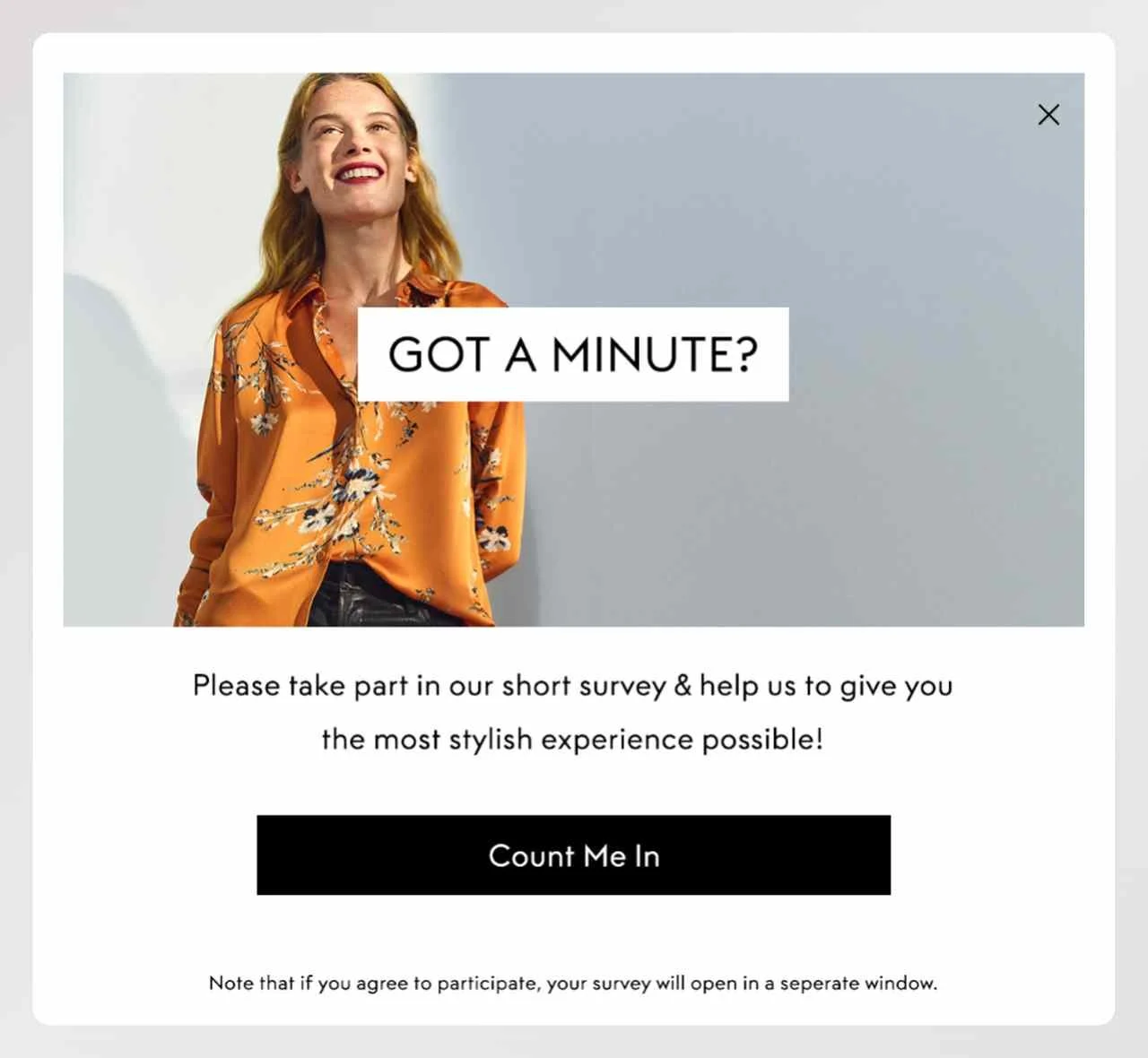This screenshot has height=1058, width=1148.
Task: Click the woman's smiling face in photo
Action: (x=354, y=143)
